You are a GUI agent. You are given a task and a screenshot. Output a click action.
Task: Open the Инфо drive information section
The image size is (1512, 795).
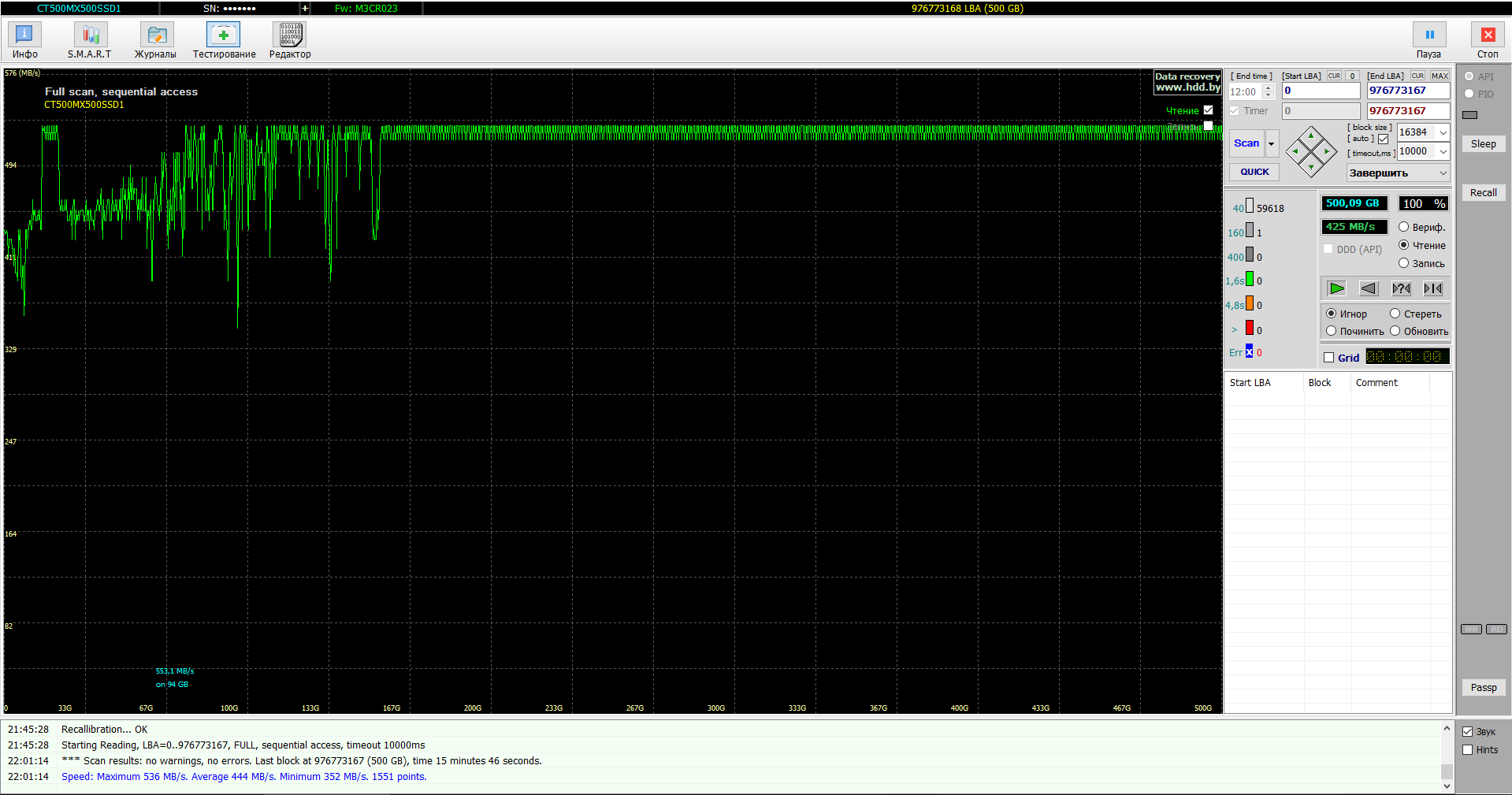tap(24, 40)
